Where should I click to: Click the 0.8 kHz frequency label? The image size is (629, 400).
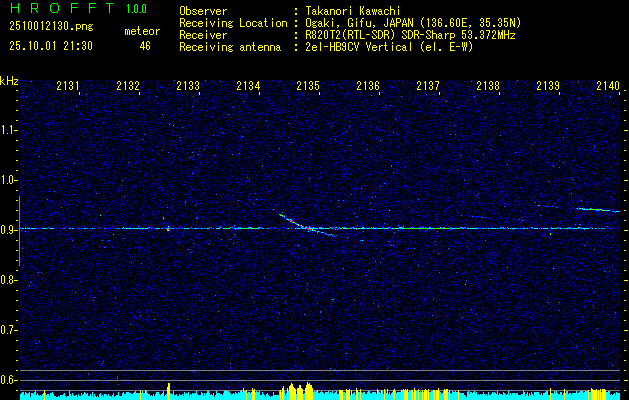(x=8, y=280)
